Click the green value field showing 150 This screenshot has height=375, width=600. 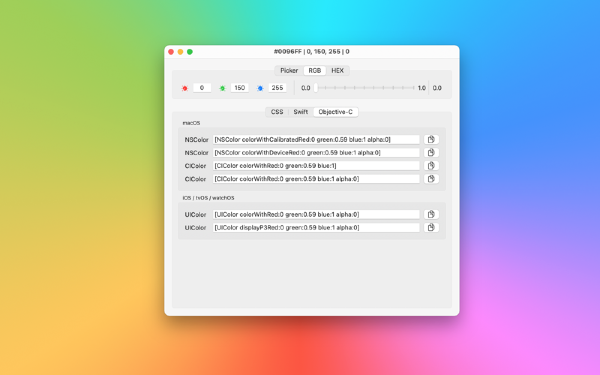(240, 88)
